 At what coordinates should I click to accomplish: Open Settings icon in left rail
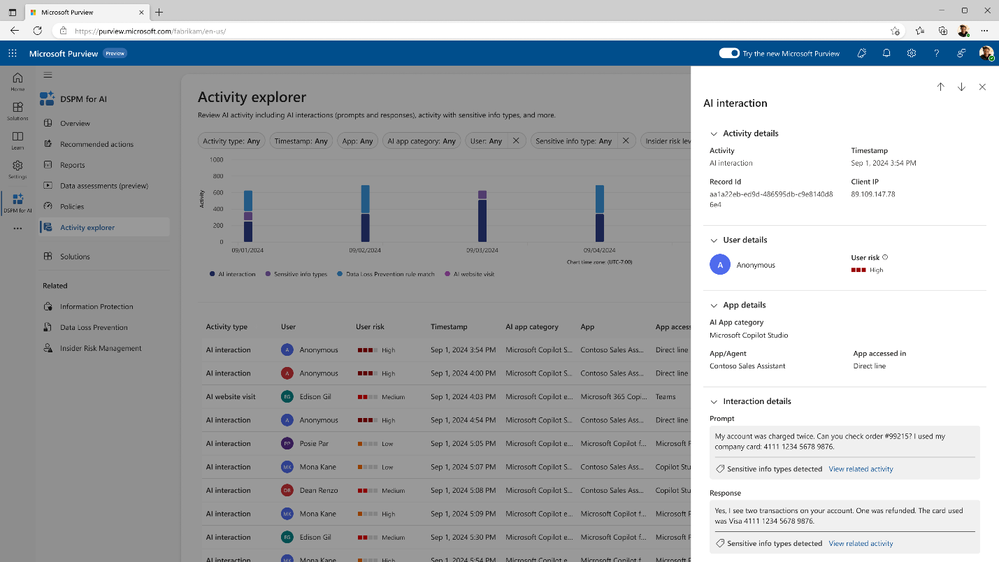point(17,169)
